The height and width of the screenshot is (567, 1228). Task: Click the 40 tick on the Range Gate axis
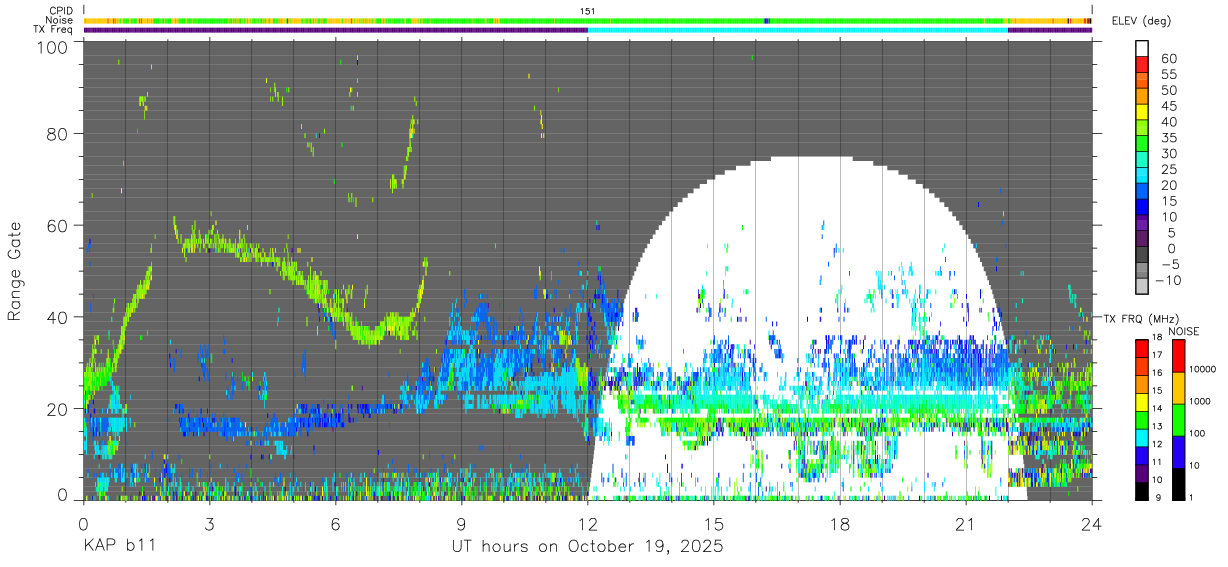click(57, 317)
